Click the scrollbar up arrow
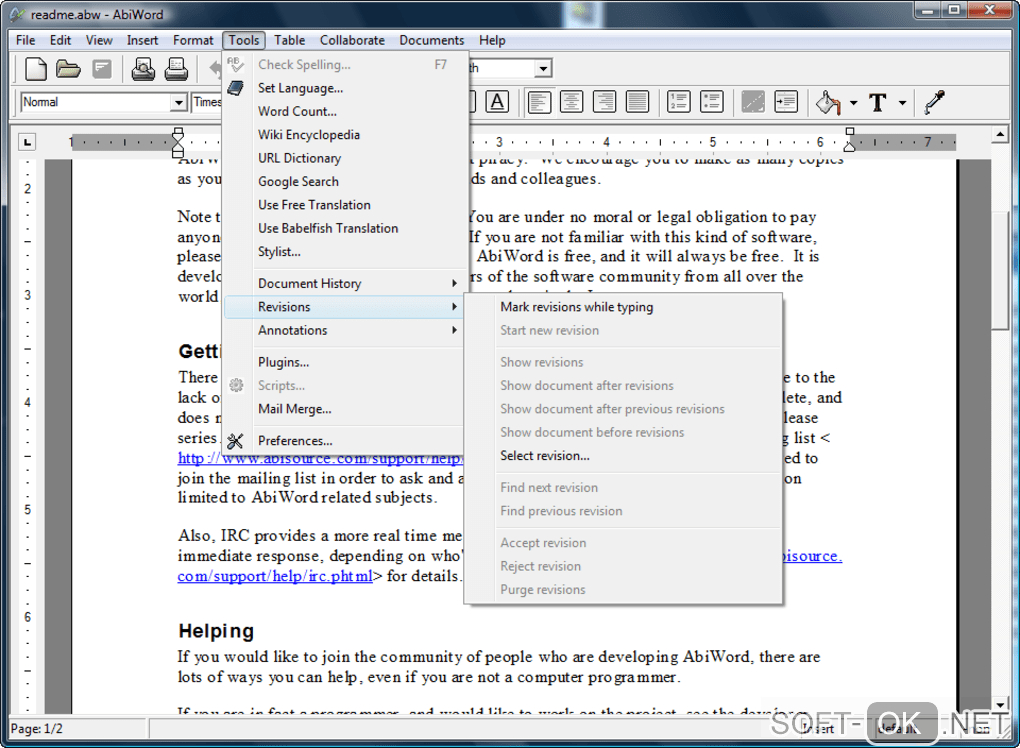 click(1000, 135)
